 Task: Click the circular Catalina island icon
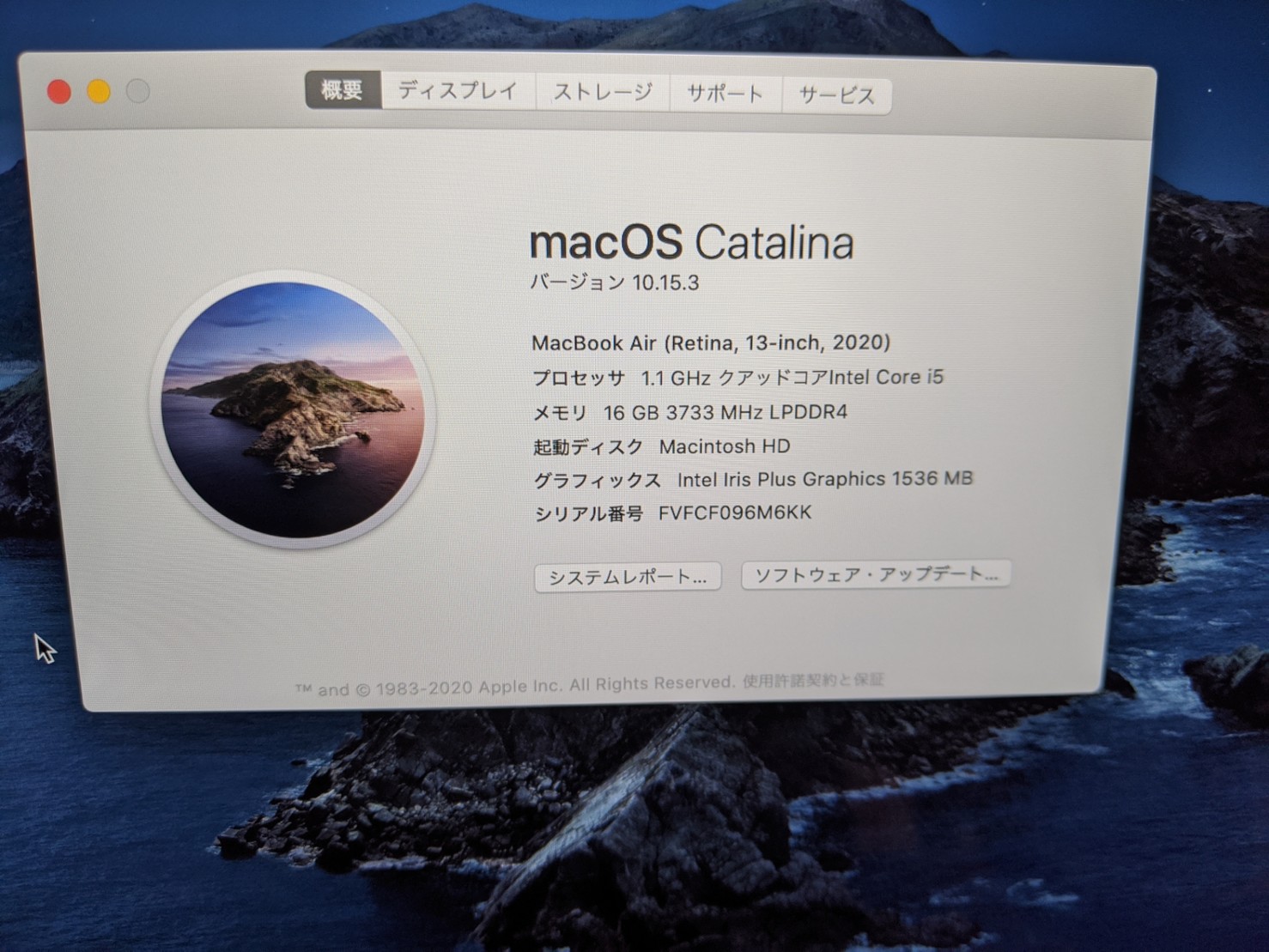click(293, 410)
